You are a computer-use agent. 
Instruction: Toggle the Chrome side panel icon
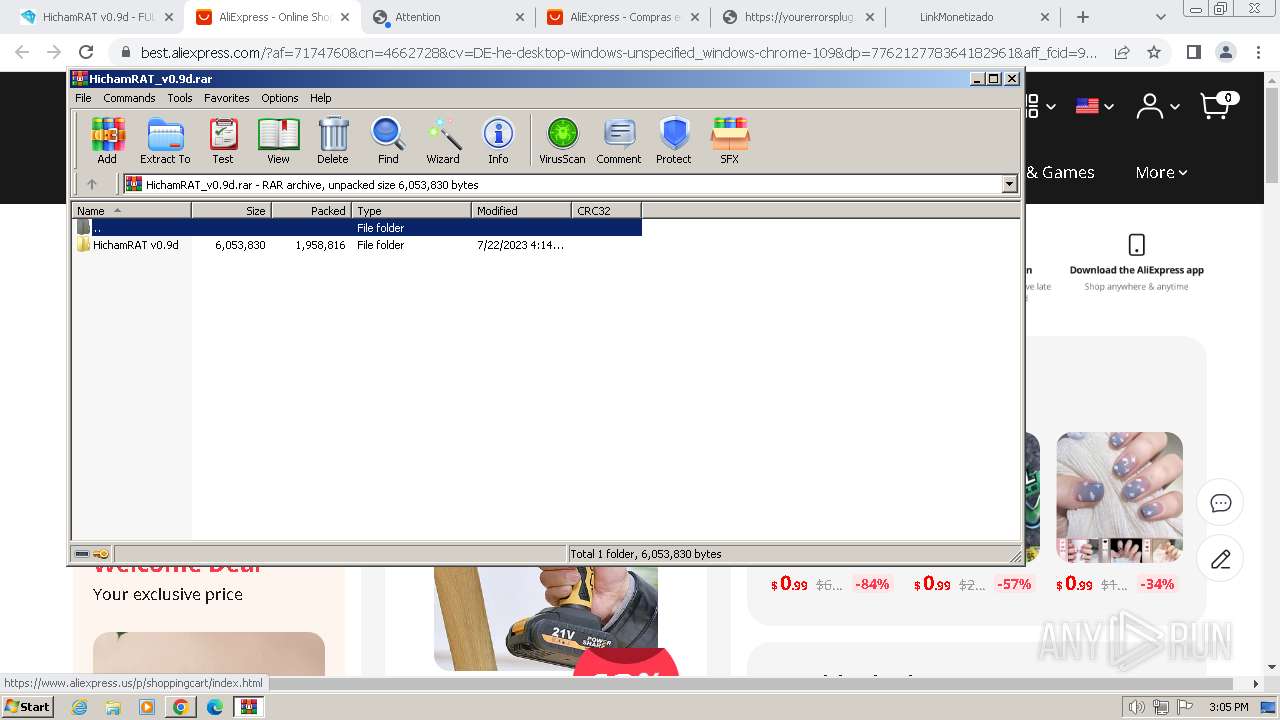1193,52
